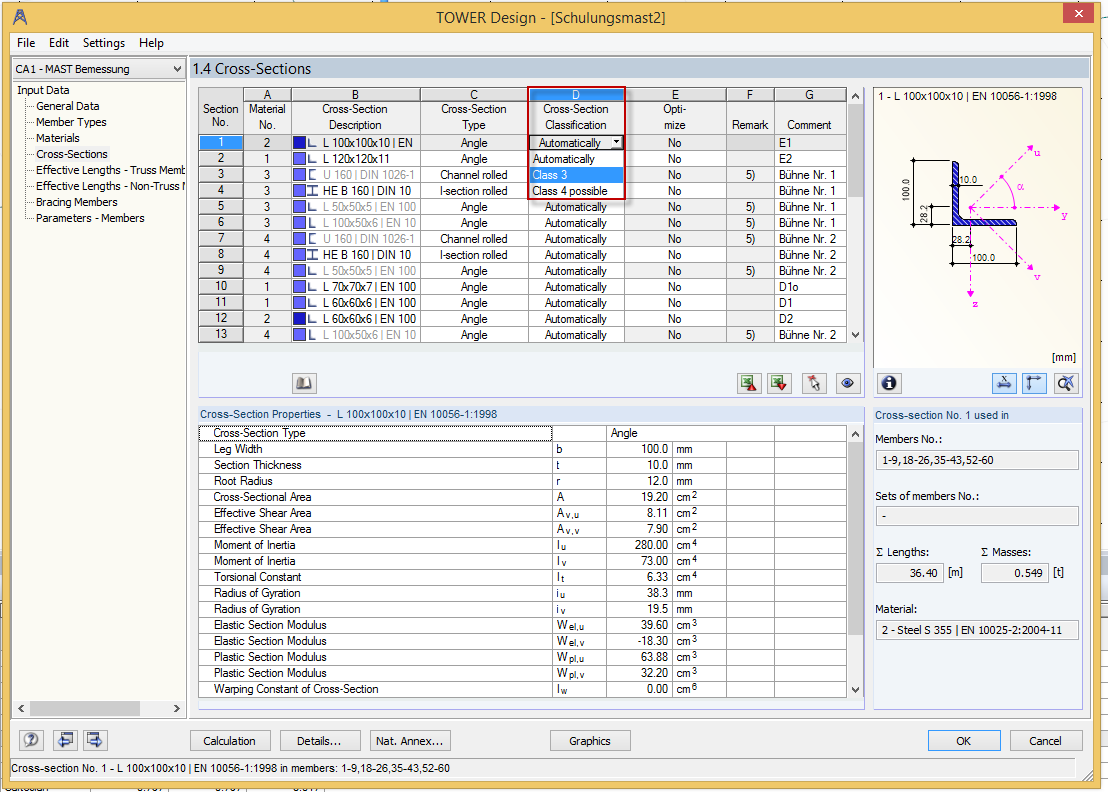Click the help question mark icon
Image resolution: width=1108 pixels, height=792 pixels.
(31, 741)
